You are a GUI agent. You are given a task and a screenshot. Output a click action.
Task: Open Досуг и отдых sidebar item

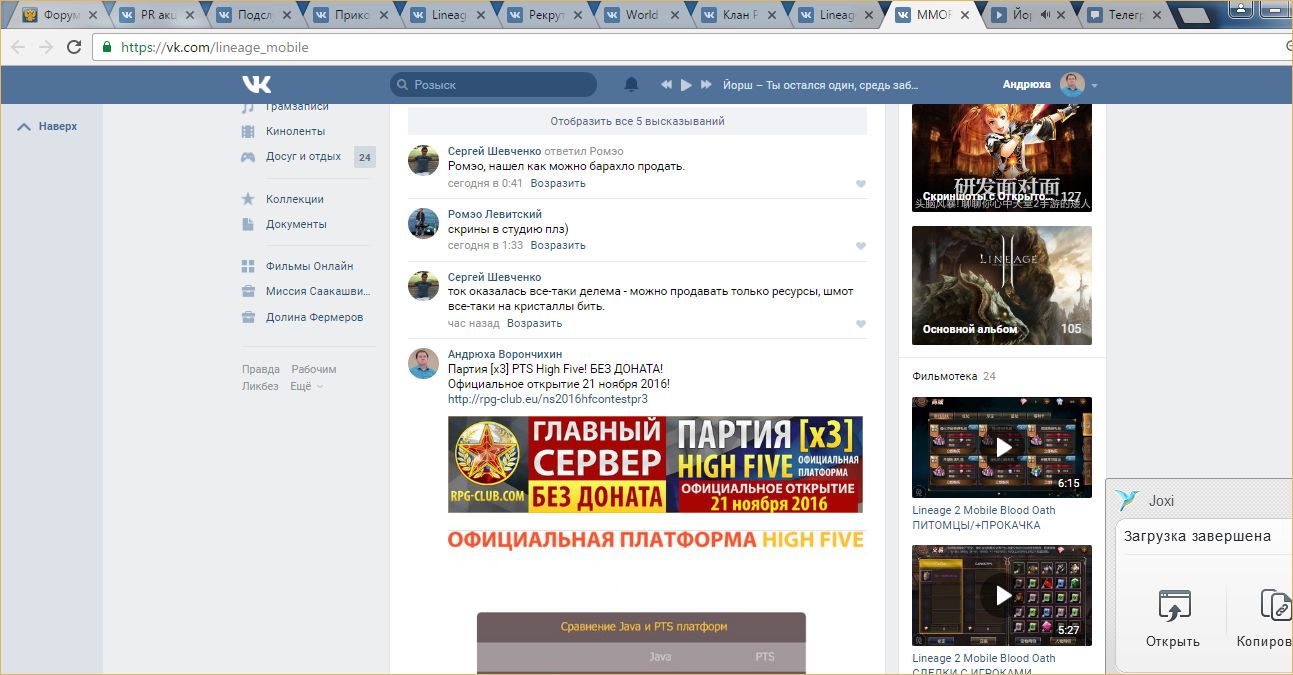[x=303, y=156]
